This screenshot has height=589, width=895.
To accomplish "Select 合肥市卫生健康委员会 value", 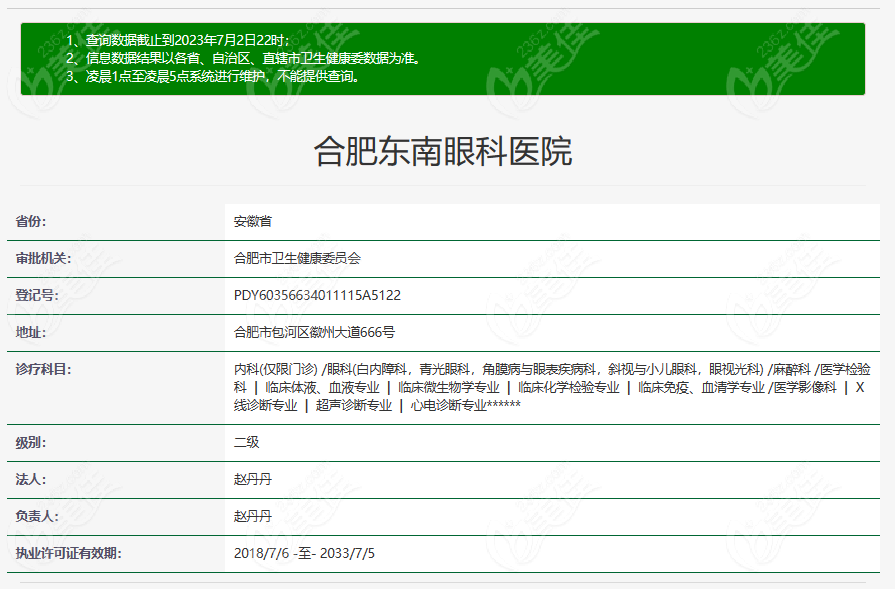I will tap(297, 259).
